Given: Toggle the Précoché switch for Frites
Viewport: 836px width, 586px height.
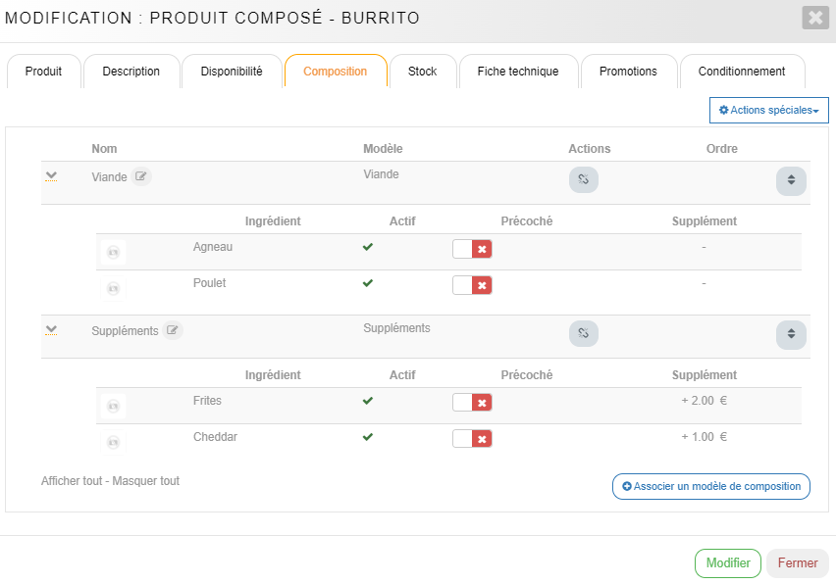Looking at the screenshot, I should [472, 402].
